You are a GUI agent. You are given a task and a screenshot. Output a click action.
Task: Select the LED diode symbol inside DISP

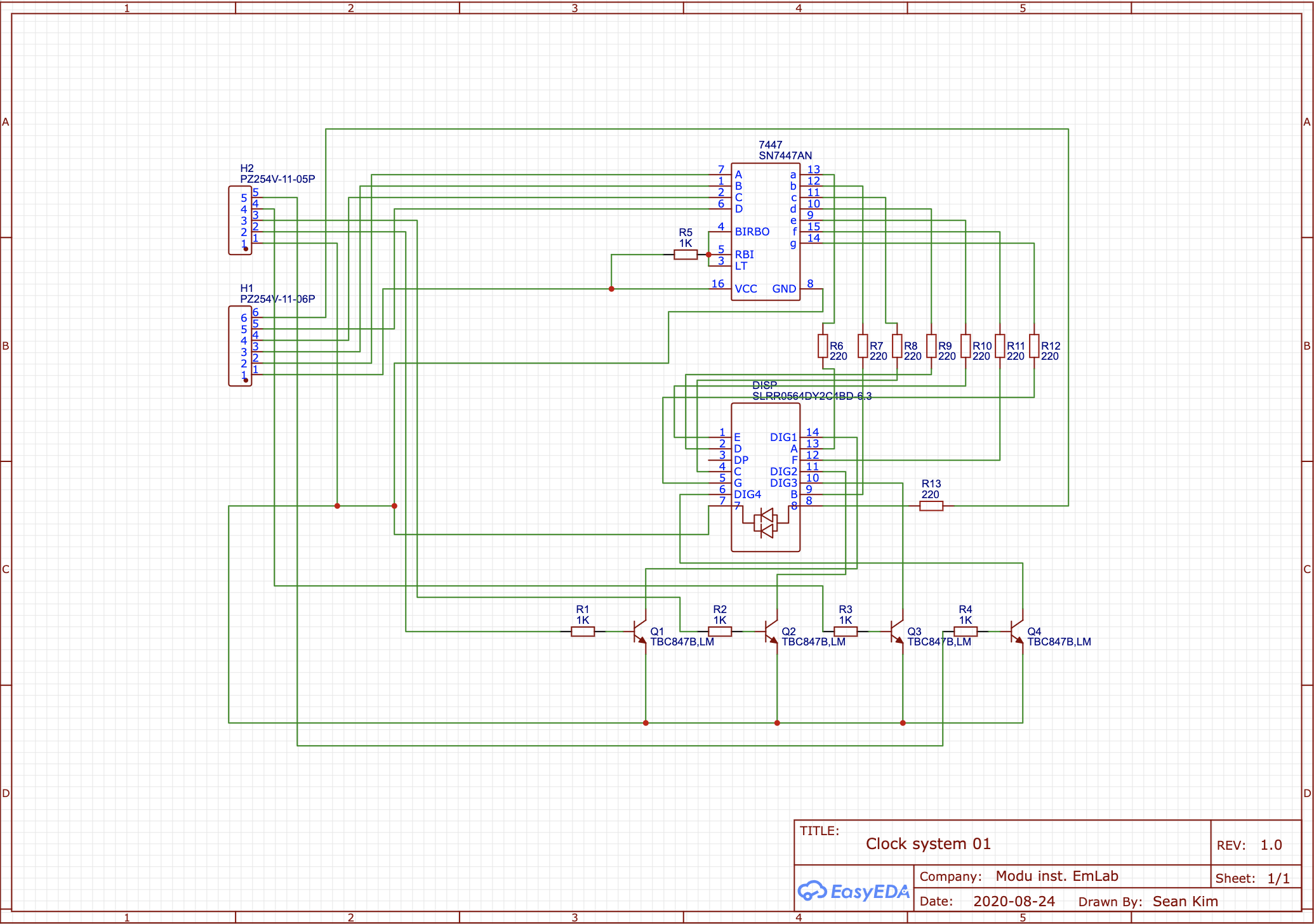[x=766, y=523]
